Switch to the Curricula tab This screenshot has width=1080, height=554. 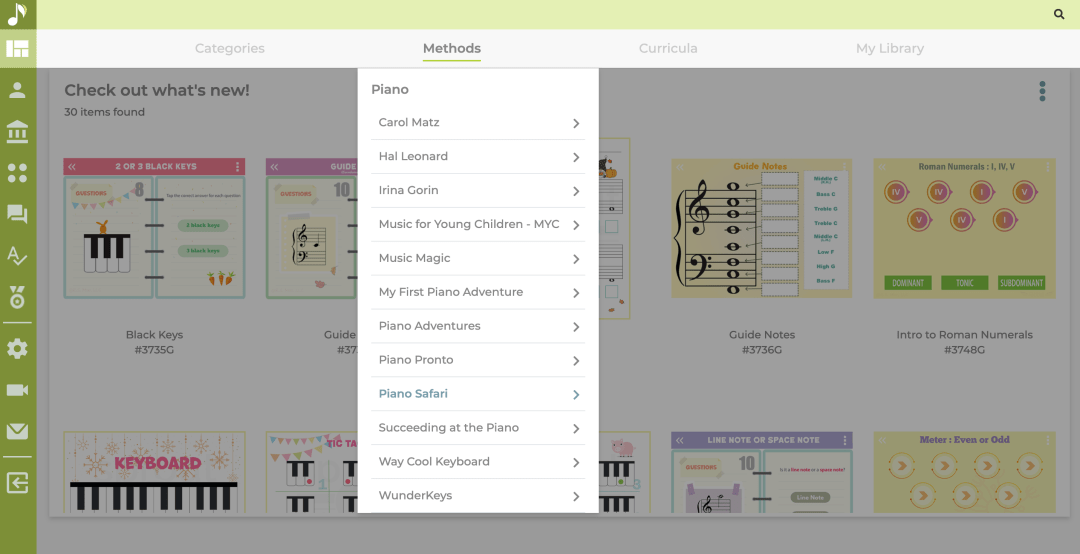coord(668,48)
